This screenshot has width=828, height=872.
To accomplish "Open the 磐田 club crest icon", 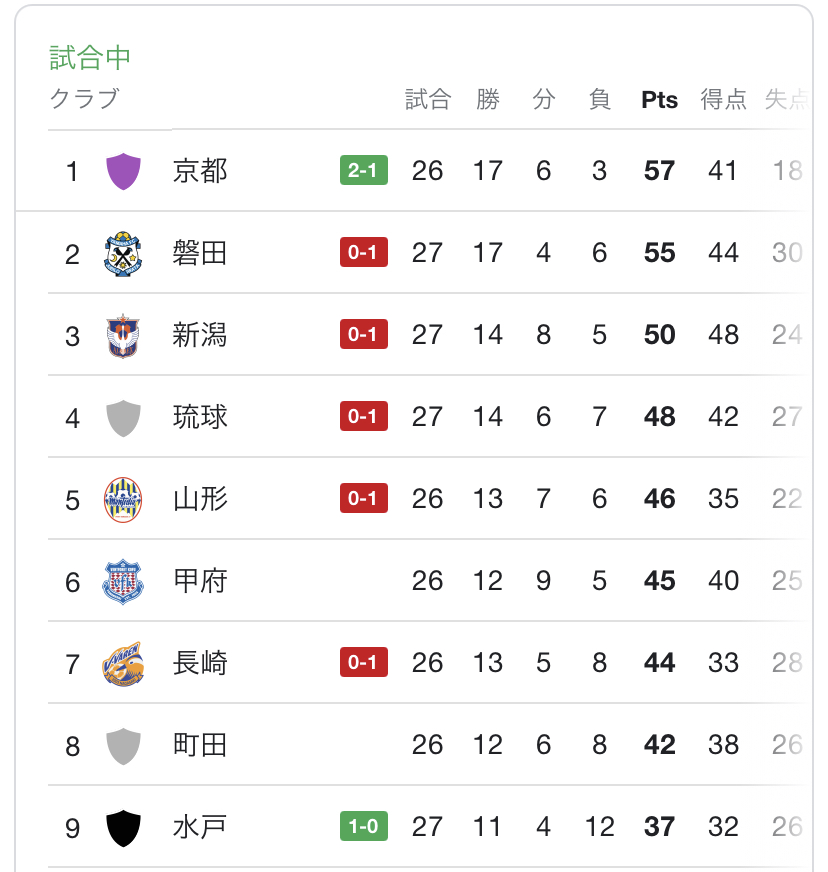I will [x=123, y=254].
